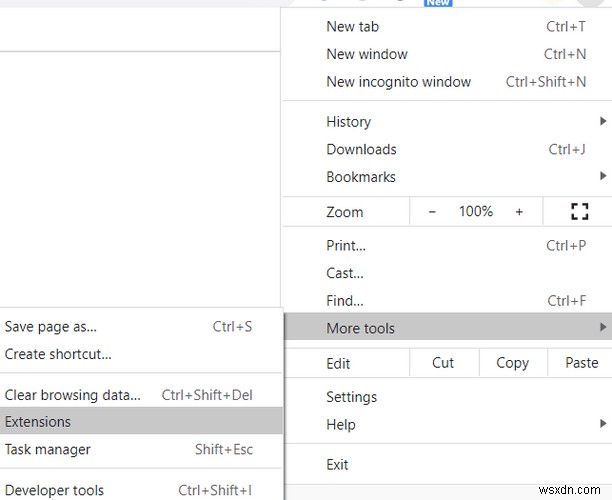
Task: Open the Downloads page
Action: tap(361, 149)
